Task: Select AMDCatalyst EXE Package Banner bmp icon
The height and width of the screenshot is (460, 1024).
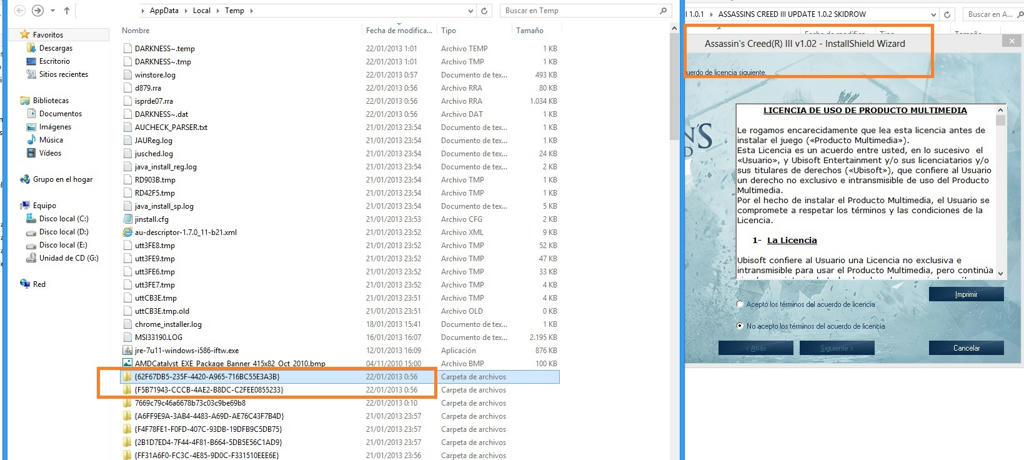Action: (127, 363)
